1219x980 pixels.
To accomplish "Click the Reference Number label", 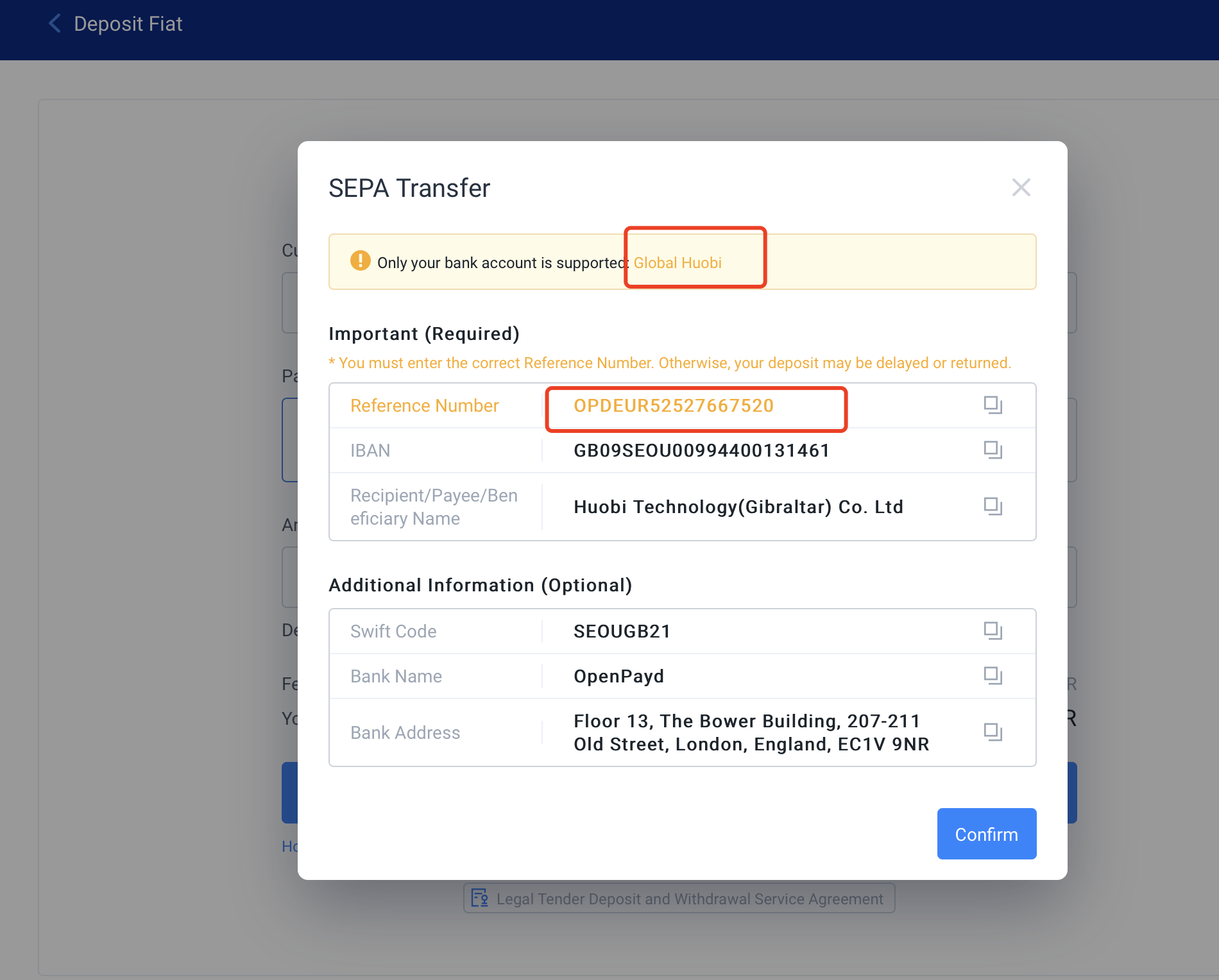I will 424,405.
